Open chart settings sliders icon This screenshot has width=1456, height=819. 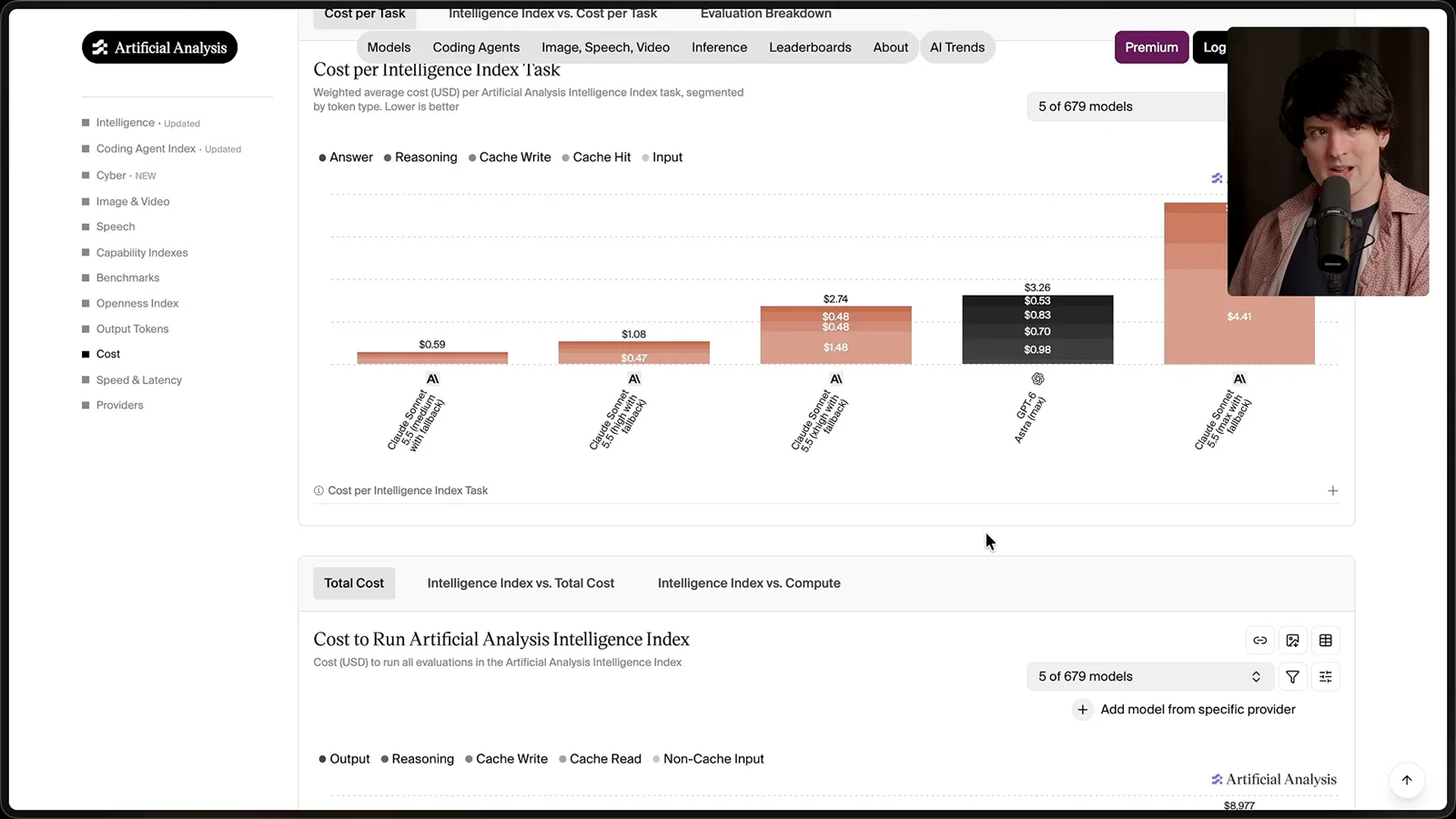1325,676
